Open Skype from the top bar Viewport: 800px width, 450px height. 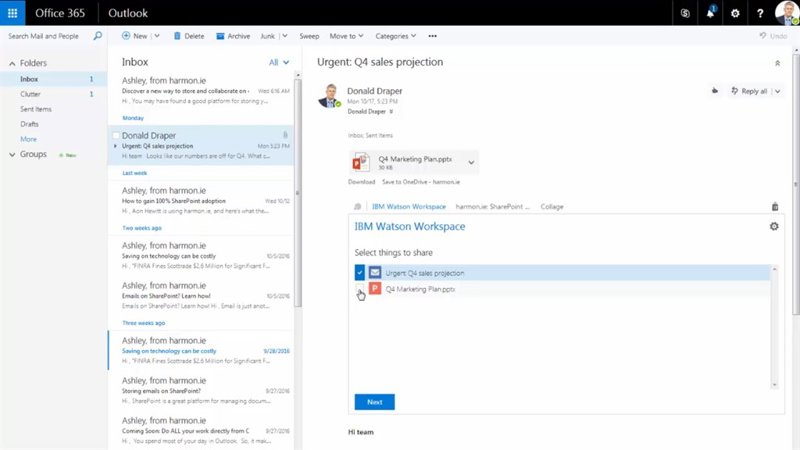tap(684, 13)
